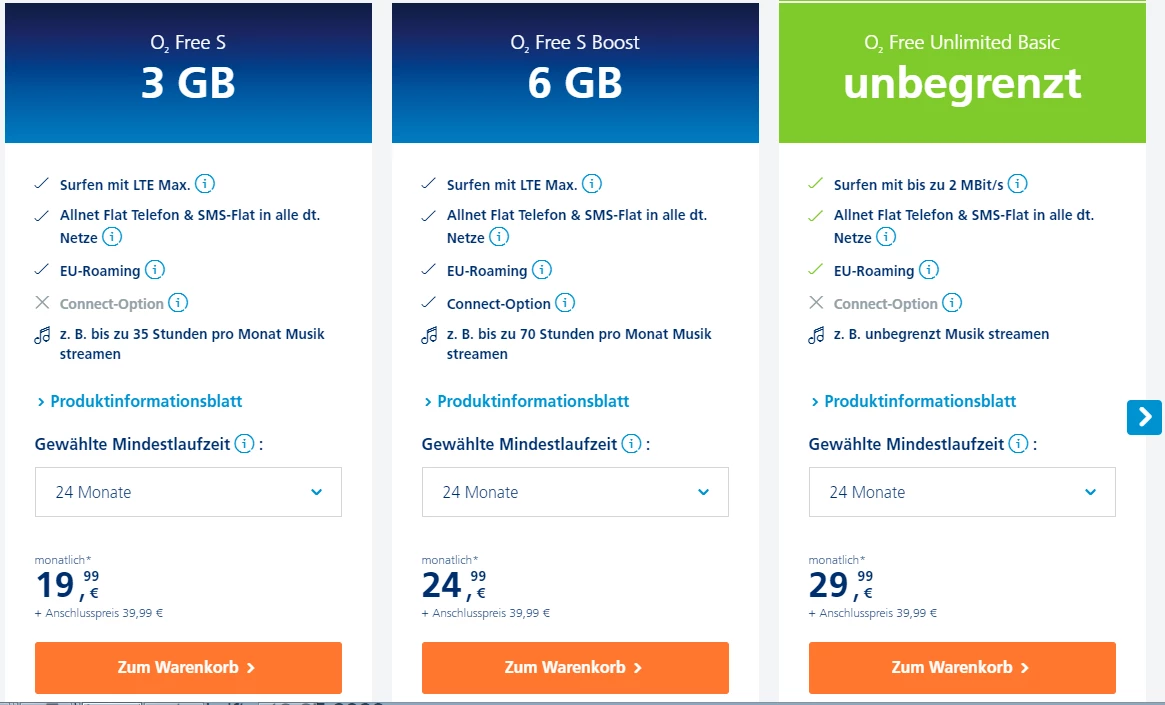Click the blue next arrow for more plans
1165x705 pixels.
point(1144,416)
